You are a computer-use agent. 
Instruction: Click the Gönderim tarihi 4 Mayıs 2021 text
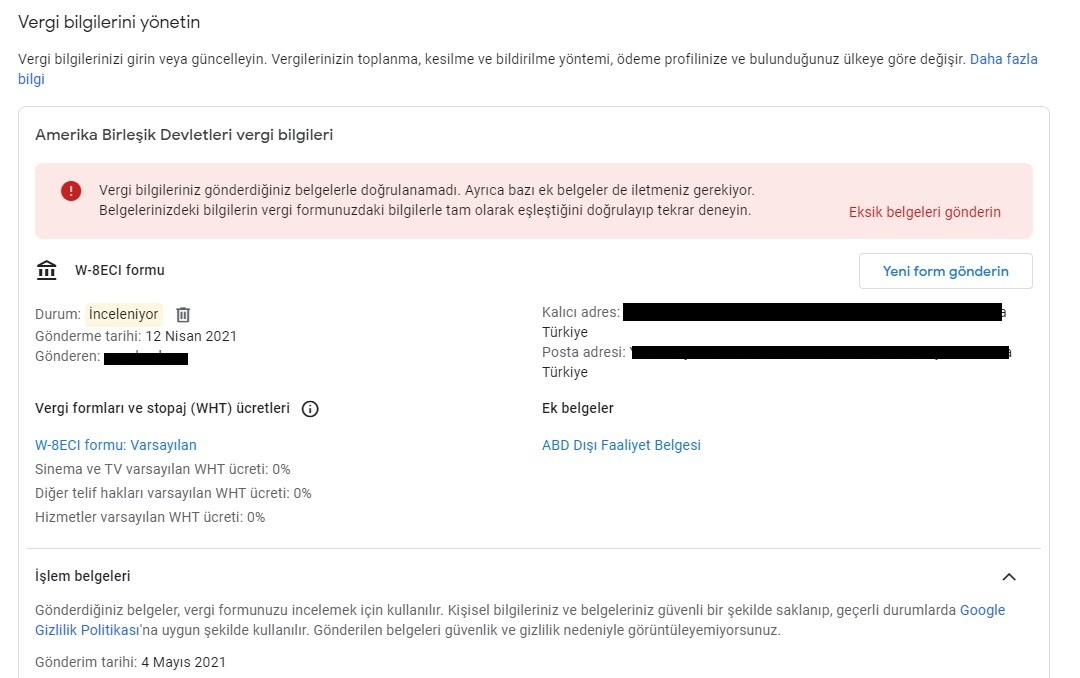pos(130,662)
